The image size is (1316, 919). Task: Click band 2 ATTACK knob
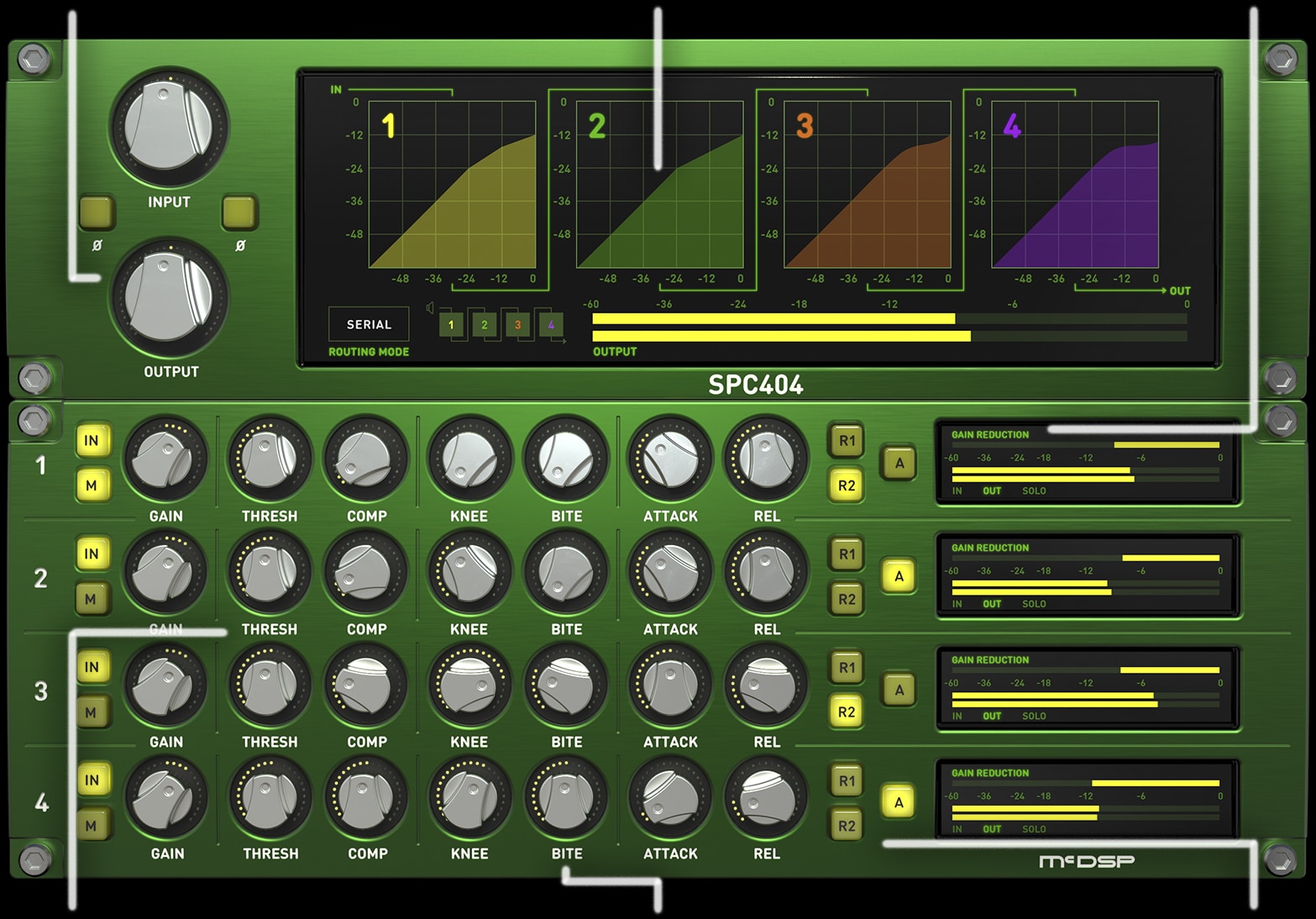(670, 573)
